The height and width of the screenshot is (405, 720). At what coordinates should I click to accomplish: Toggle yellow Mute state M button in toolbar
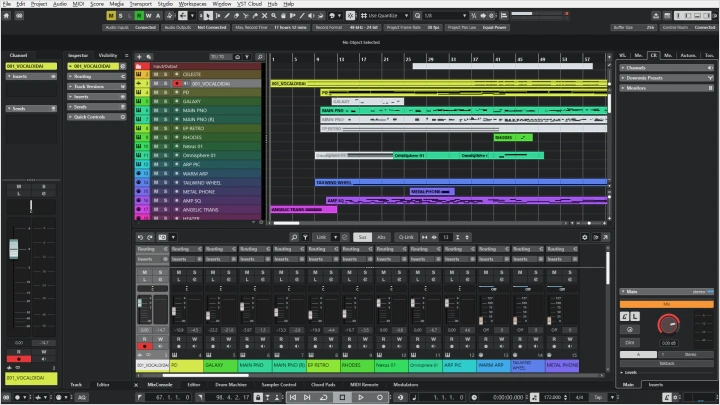(111, 16)
